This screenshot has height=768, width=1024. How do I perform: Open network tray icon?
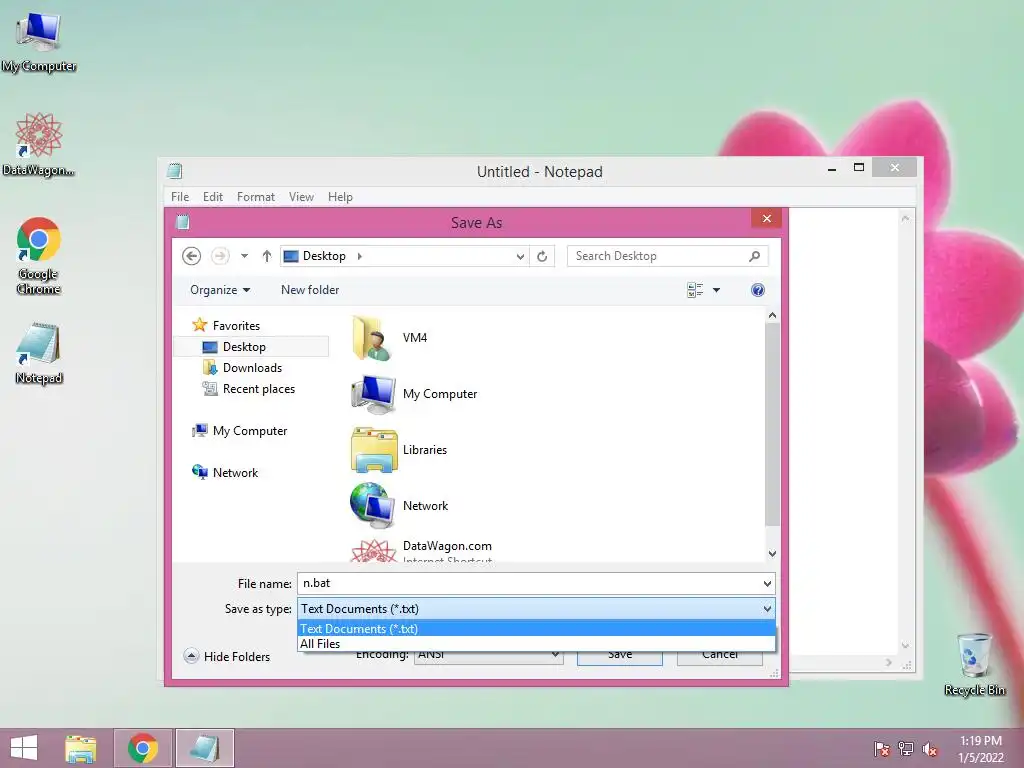(906, 749)
